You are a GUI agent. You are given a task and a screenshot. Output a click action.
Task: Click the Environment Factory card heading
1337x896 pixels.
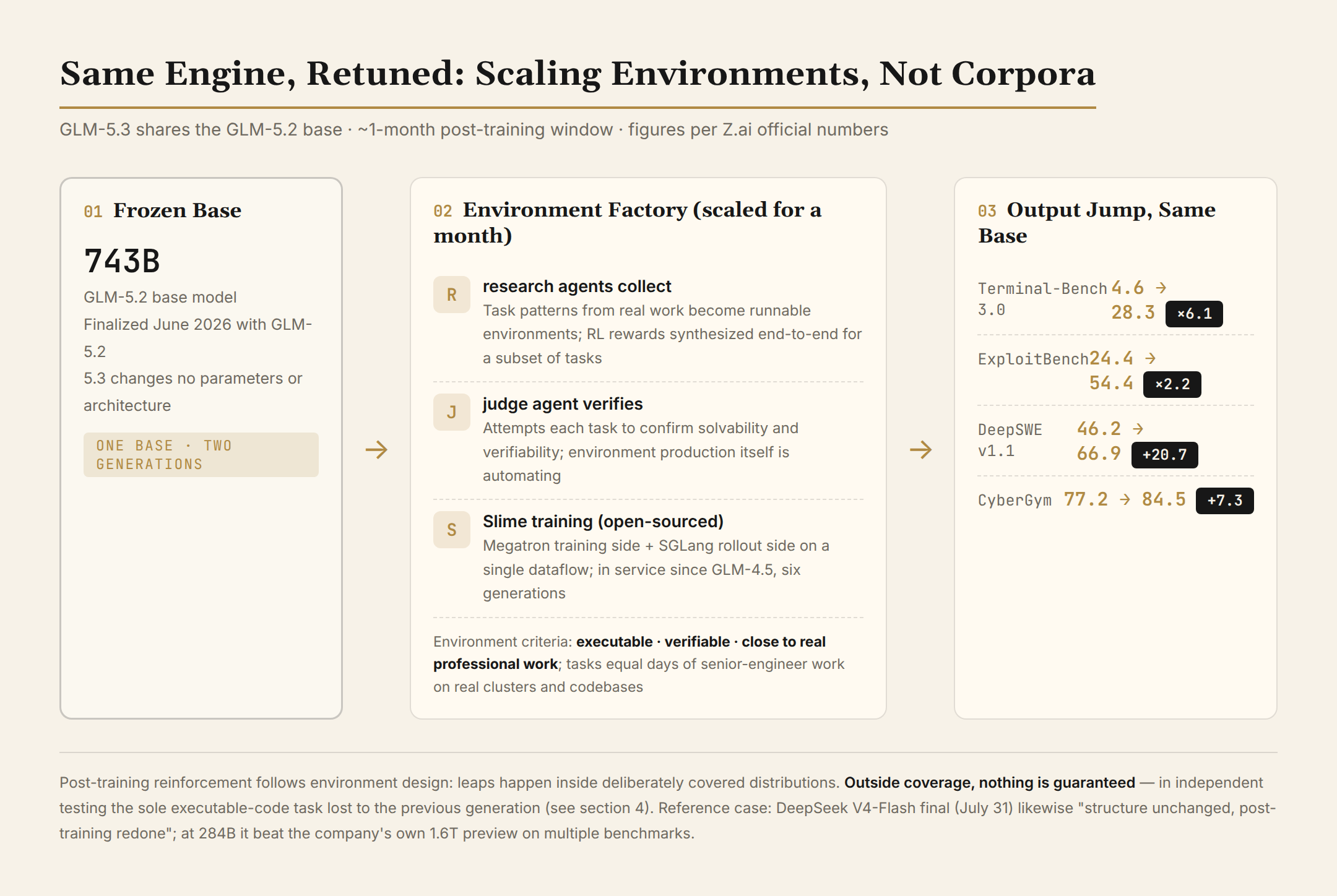(x=627, y=223)
